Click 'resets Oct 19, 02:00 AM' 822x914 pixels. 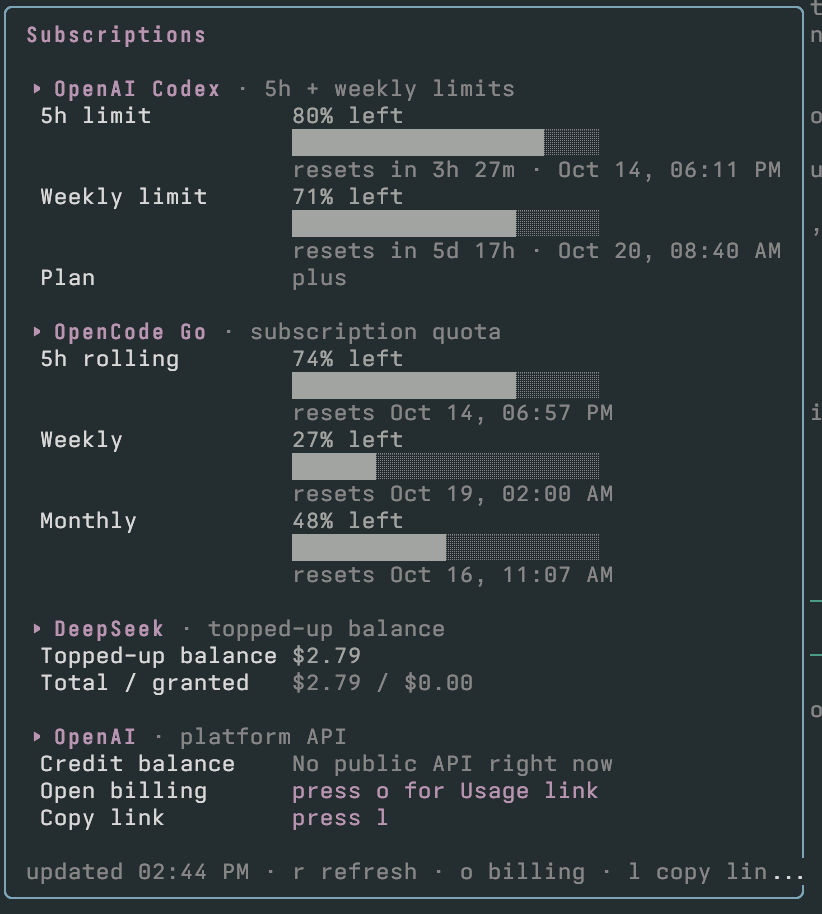(452, 494)
